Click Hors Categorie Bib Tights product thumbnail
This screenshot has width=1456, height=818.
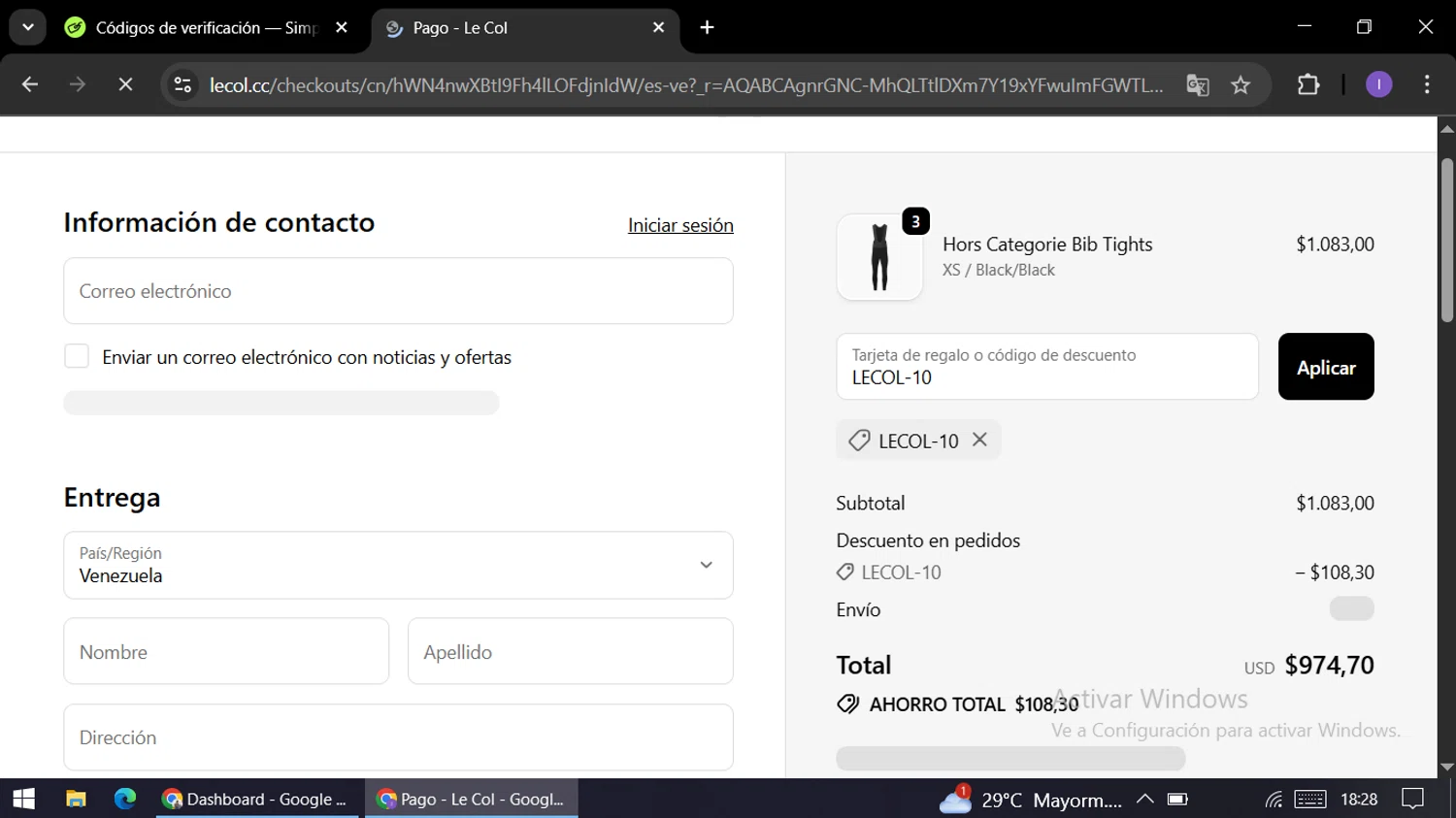coord(879,257)
